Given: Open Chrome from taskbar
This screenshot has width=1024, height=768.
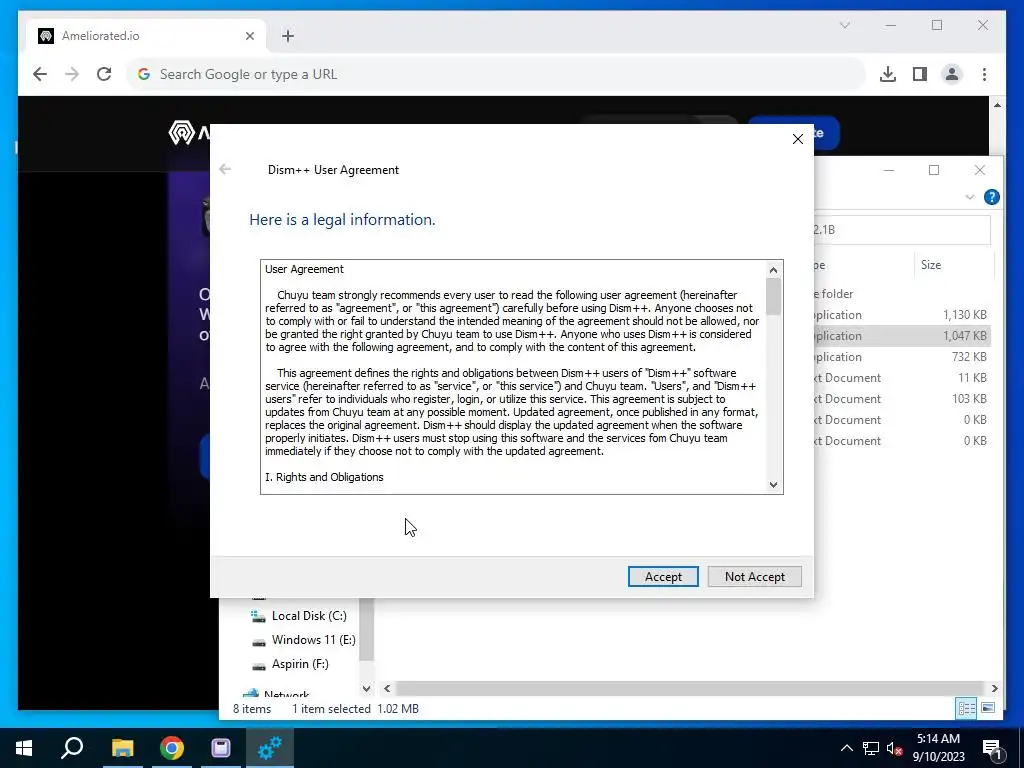Looking at the screenshot, I should (172, 748).
